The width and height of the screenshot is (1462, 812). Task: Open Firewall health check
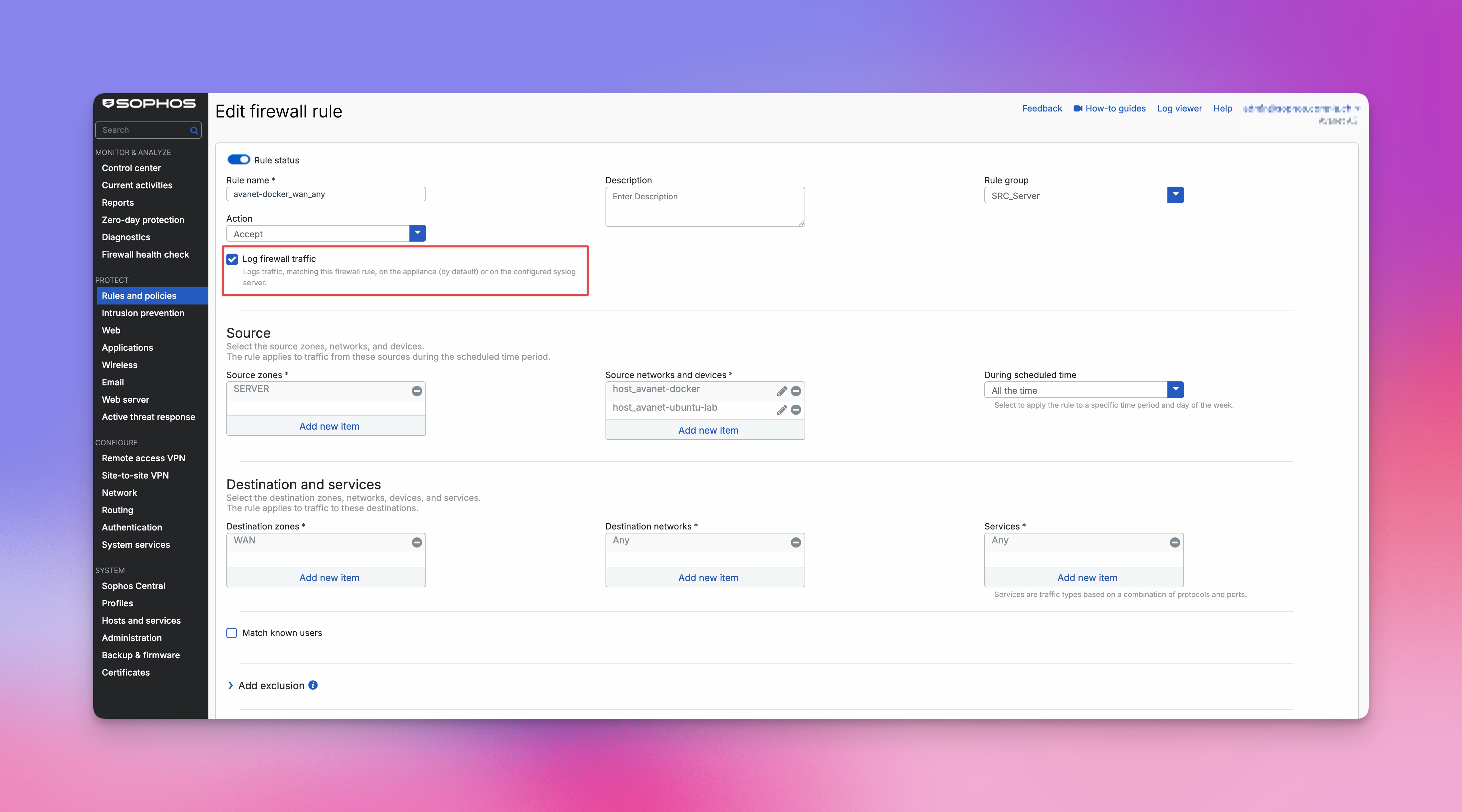pos(145,254)
